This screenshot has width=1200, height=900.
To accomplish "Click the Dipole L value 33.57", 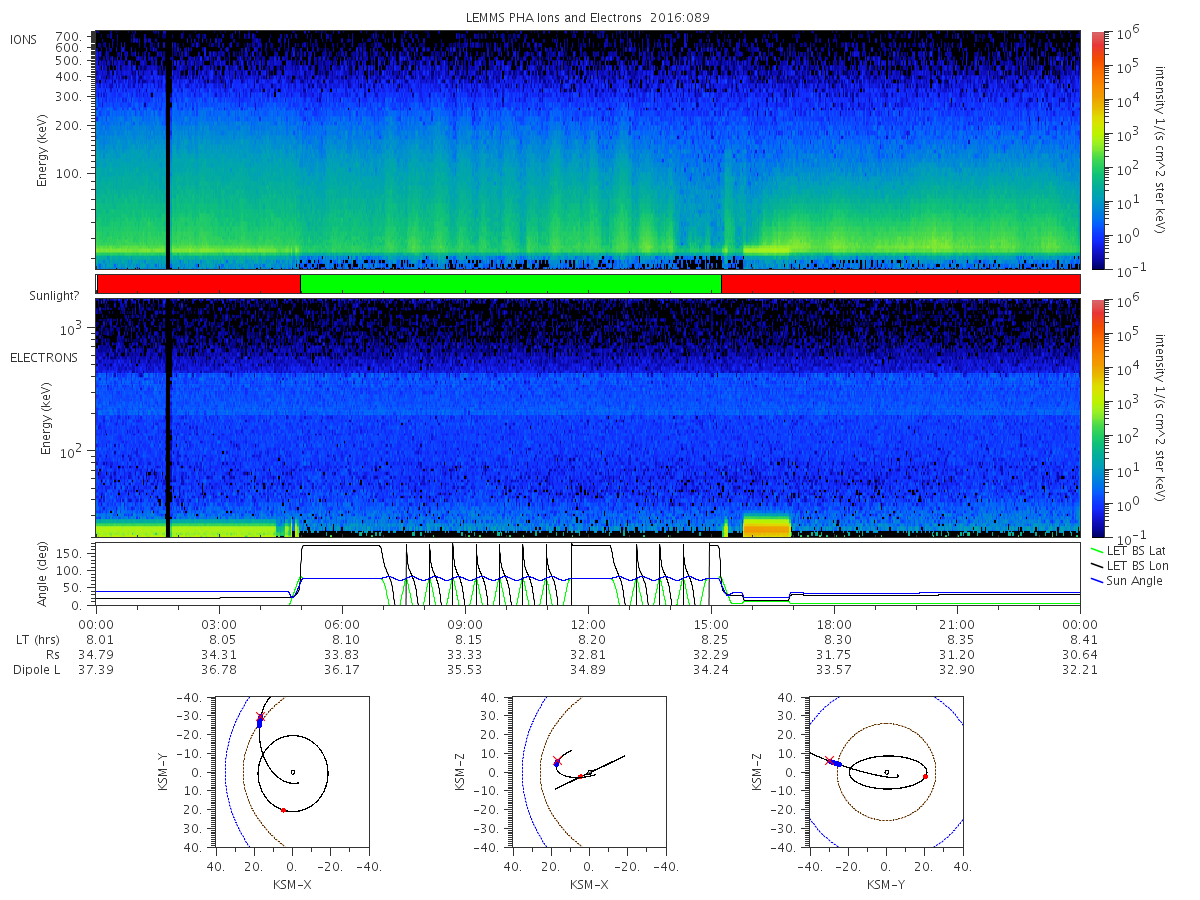I will 834,669.
